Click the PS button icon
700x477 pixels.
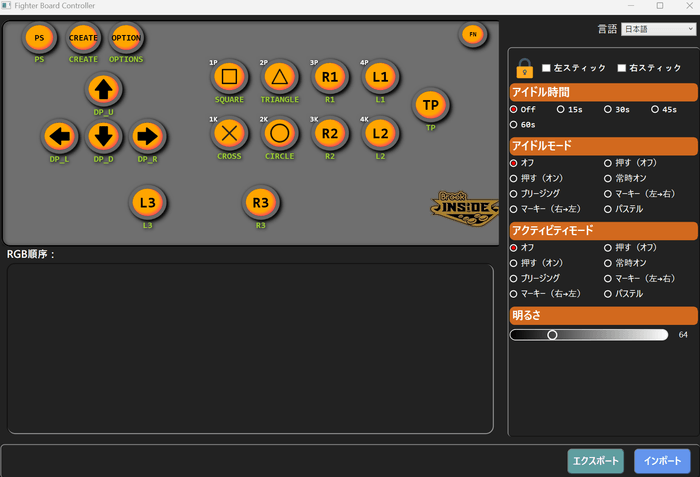coord(39,38)
